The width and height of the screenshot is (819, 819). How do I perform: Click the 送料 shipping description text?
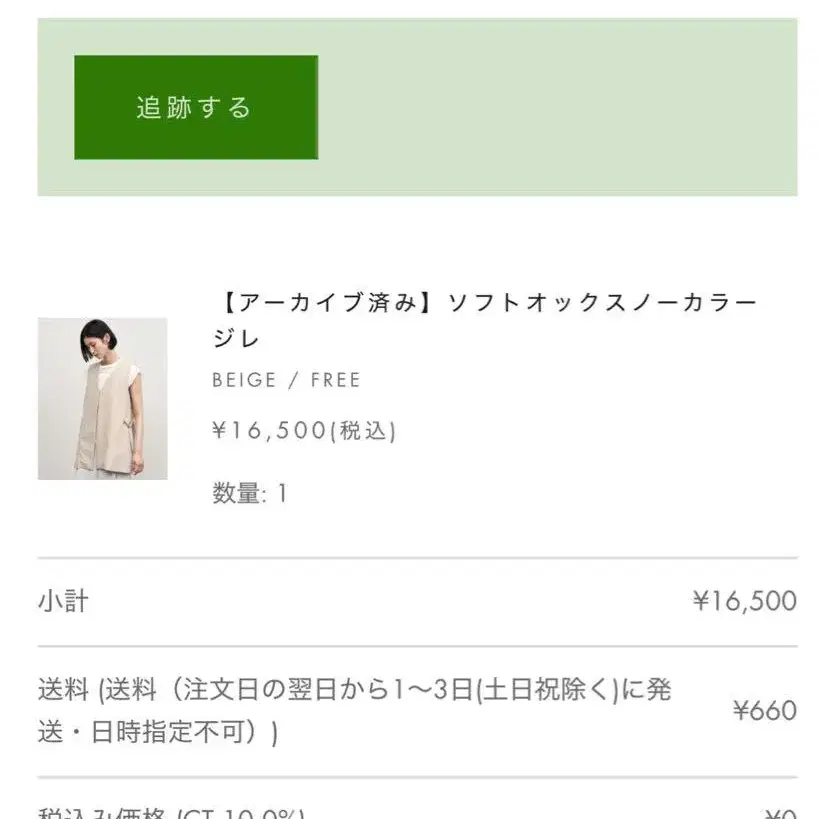coord(355,710)
